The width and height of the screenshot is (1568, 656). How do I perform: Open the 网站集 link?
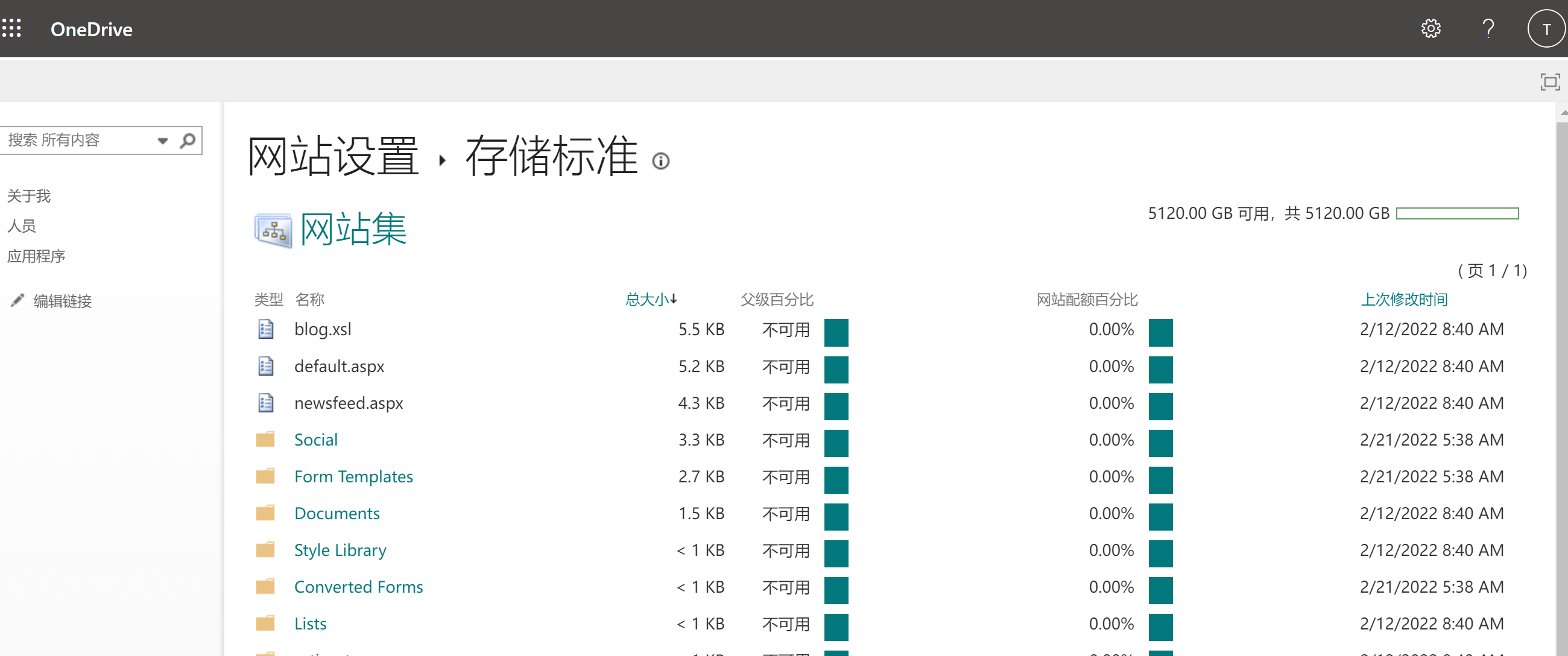pos(353,230)
